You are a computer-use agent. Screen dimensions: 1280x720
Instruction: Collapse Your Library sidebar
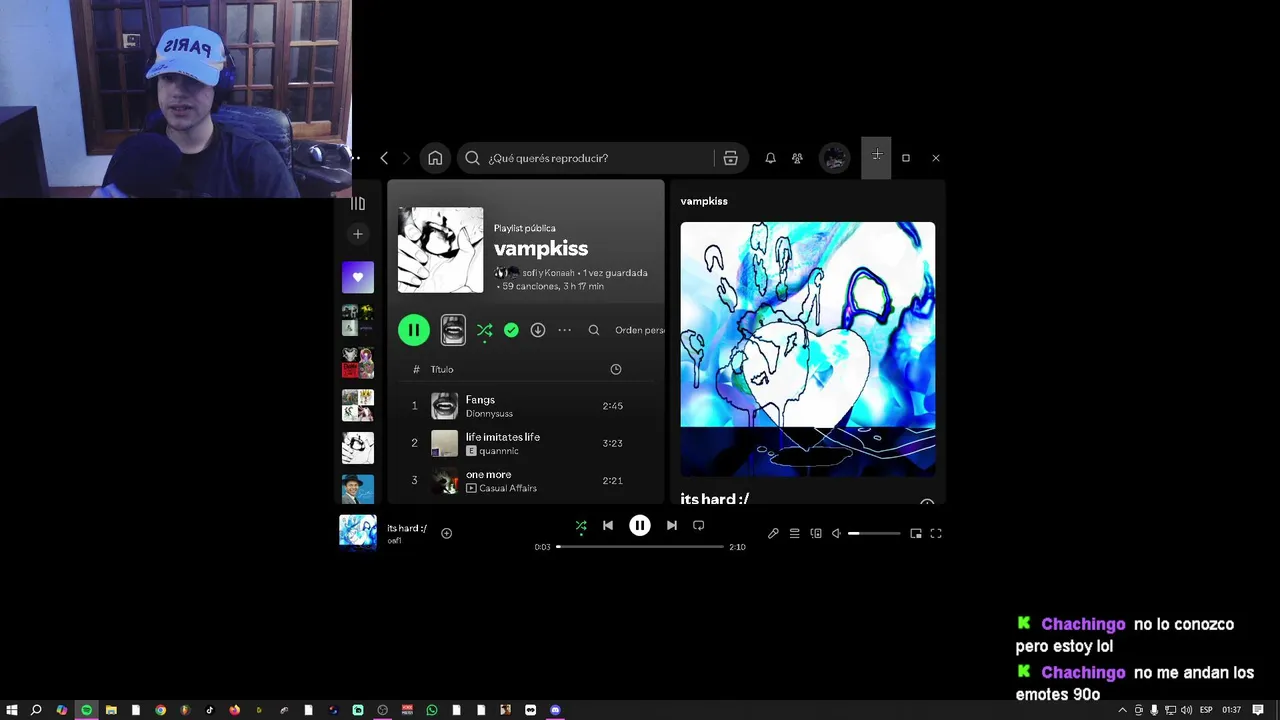(x=358, y=204)
